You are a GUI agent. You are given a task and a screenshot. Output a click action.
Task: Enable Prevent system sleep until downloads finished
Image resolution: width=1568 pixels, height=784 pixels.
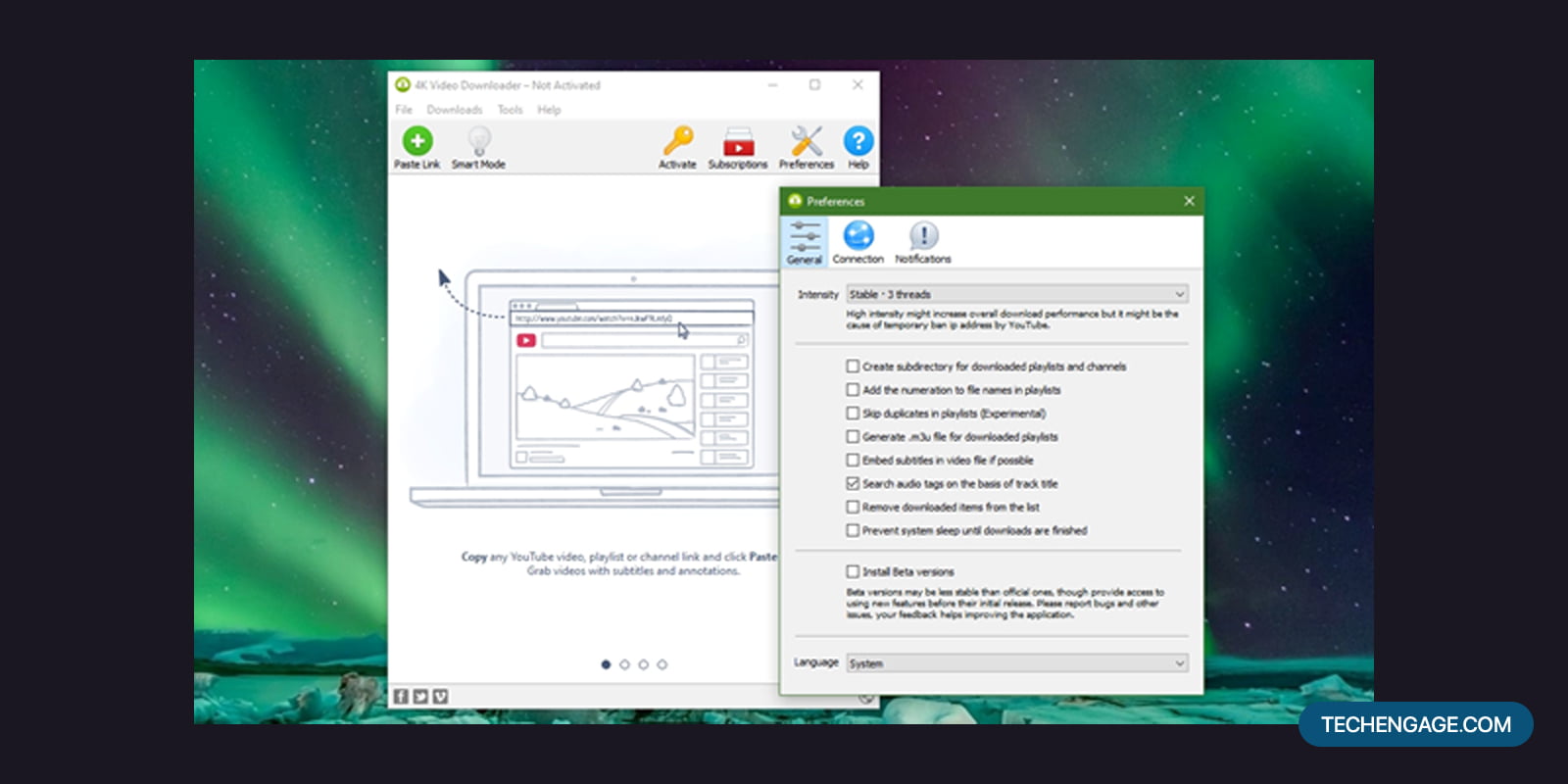(x=853, y=531)
